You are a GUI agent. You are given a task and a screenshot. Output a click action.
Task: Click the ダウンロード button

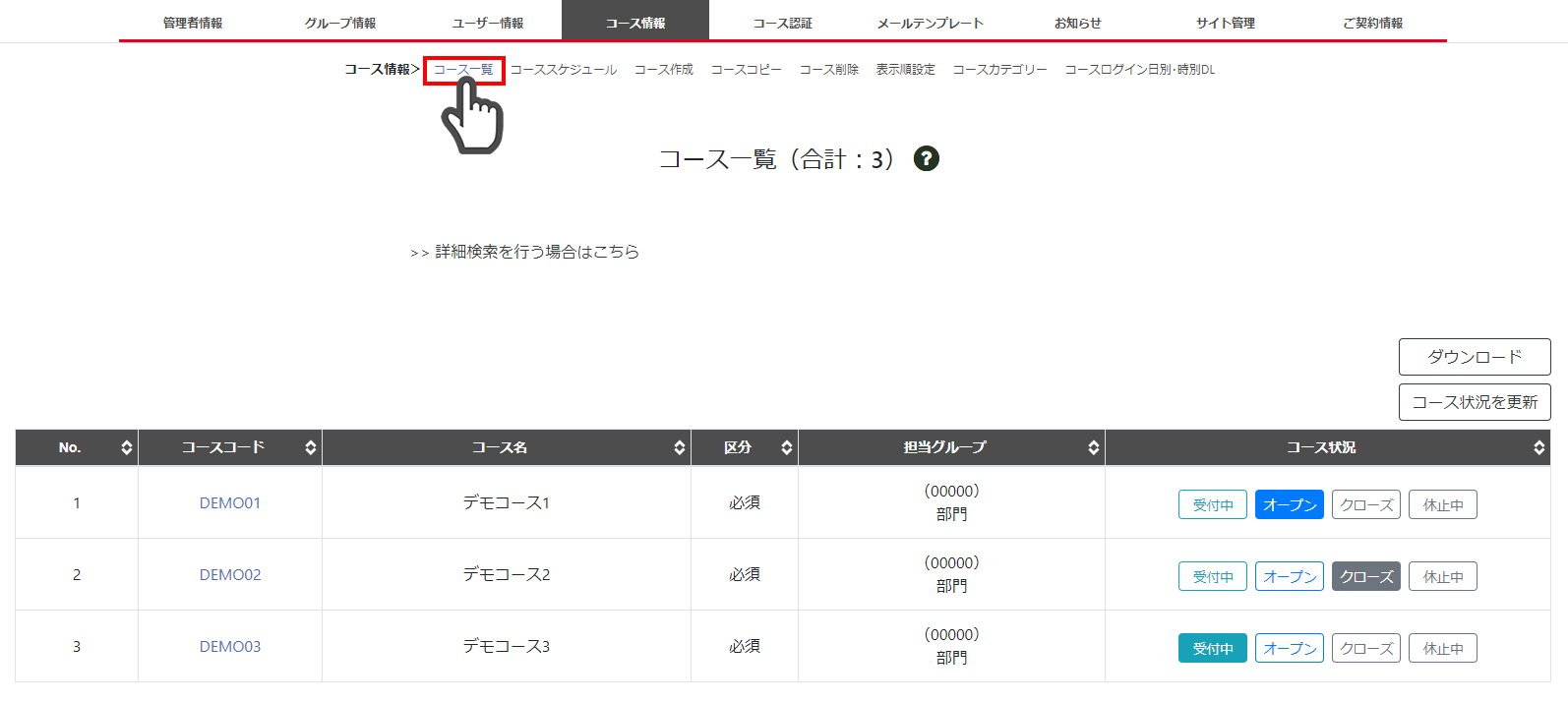tap(1475, 357)
